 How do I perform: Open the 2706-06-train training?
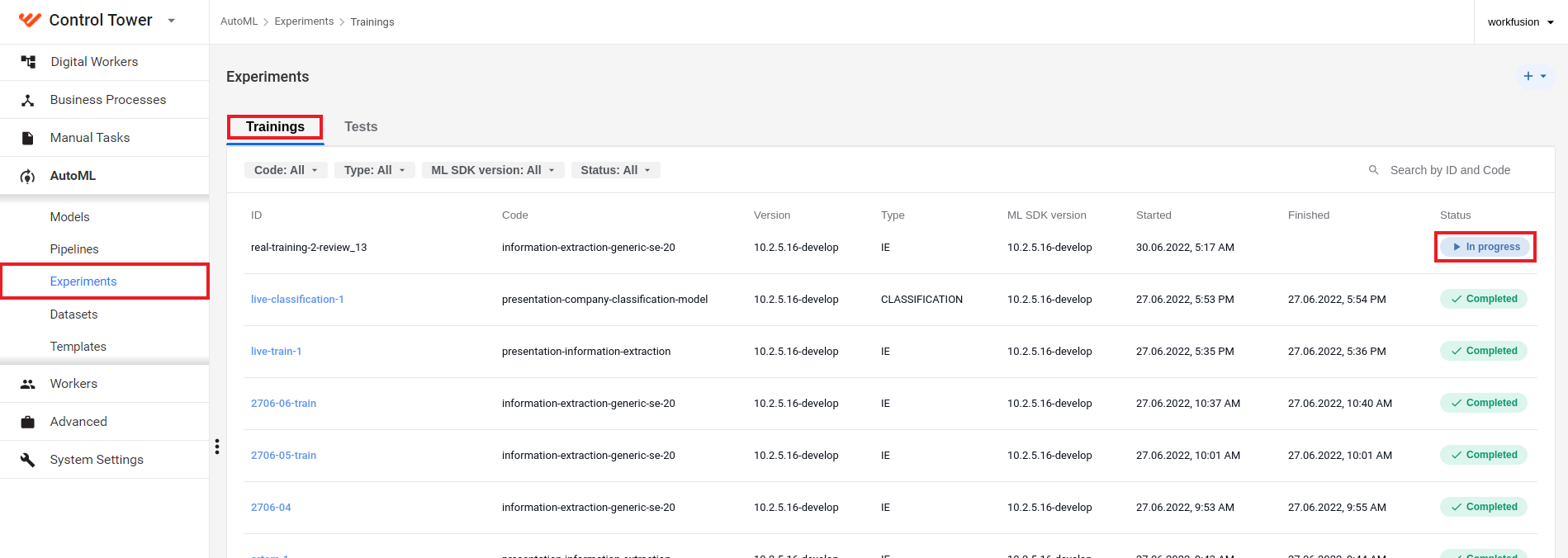284,404
